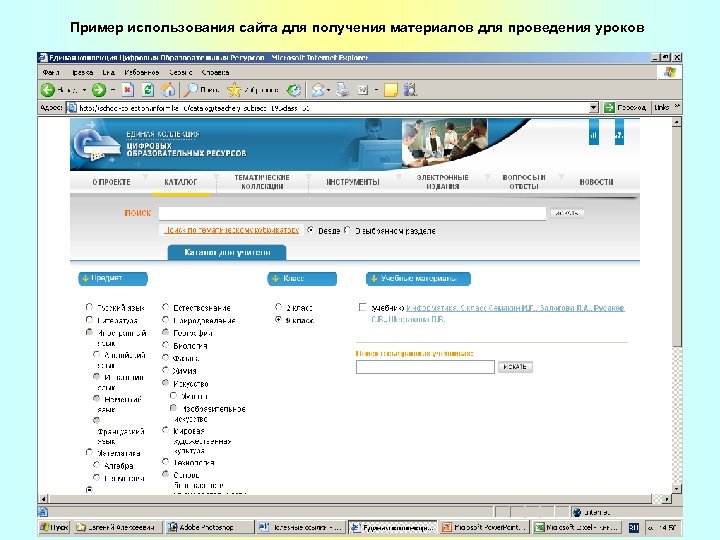The width and height of the screenshot is (720, 540).
Task: Select the В выбранном разделе radio
Action: (348, 230)
